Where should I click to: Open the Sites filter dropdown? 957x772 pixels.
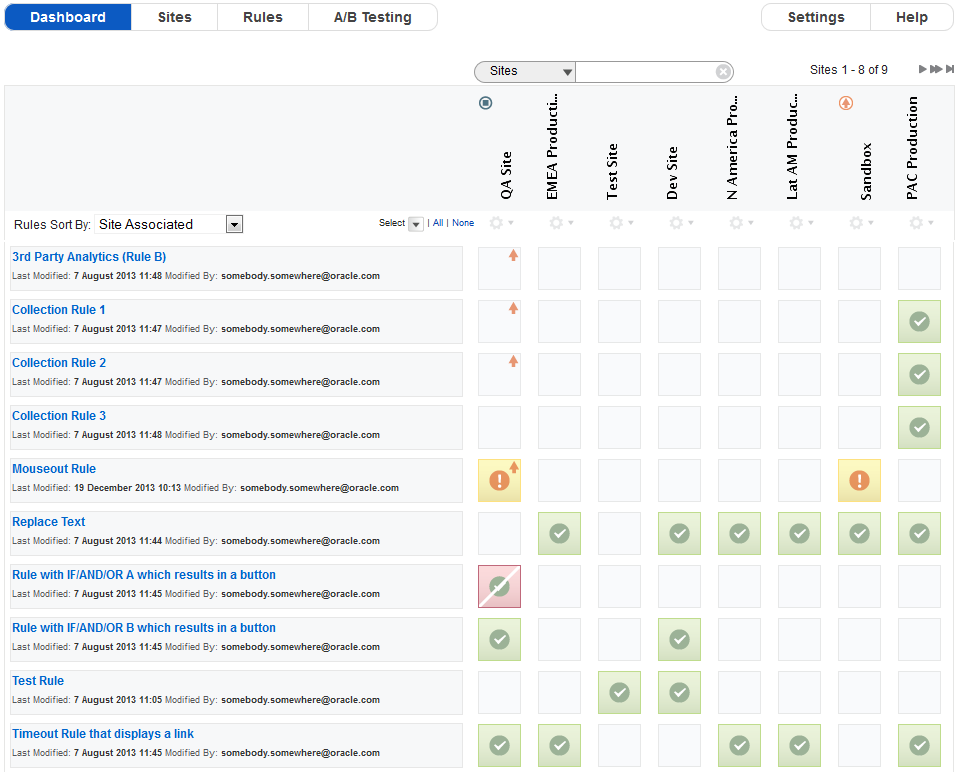tap(525, 71)
